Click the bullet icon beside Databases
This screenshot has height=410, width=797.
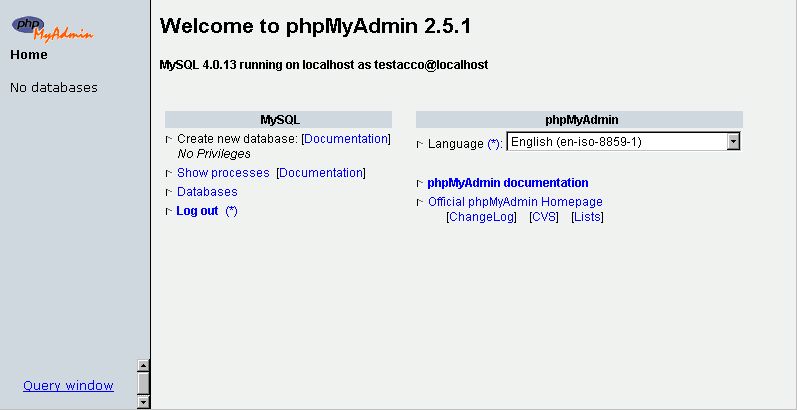169,192
